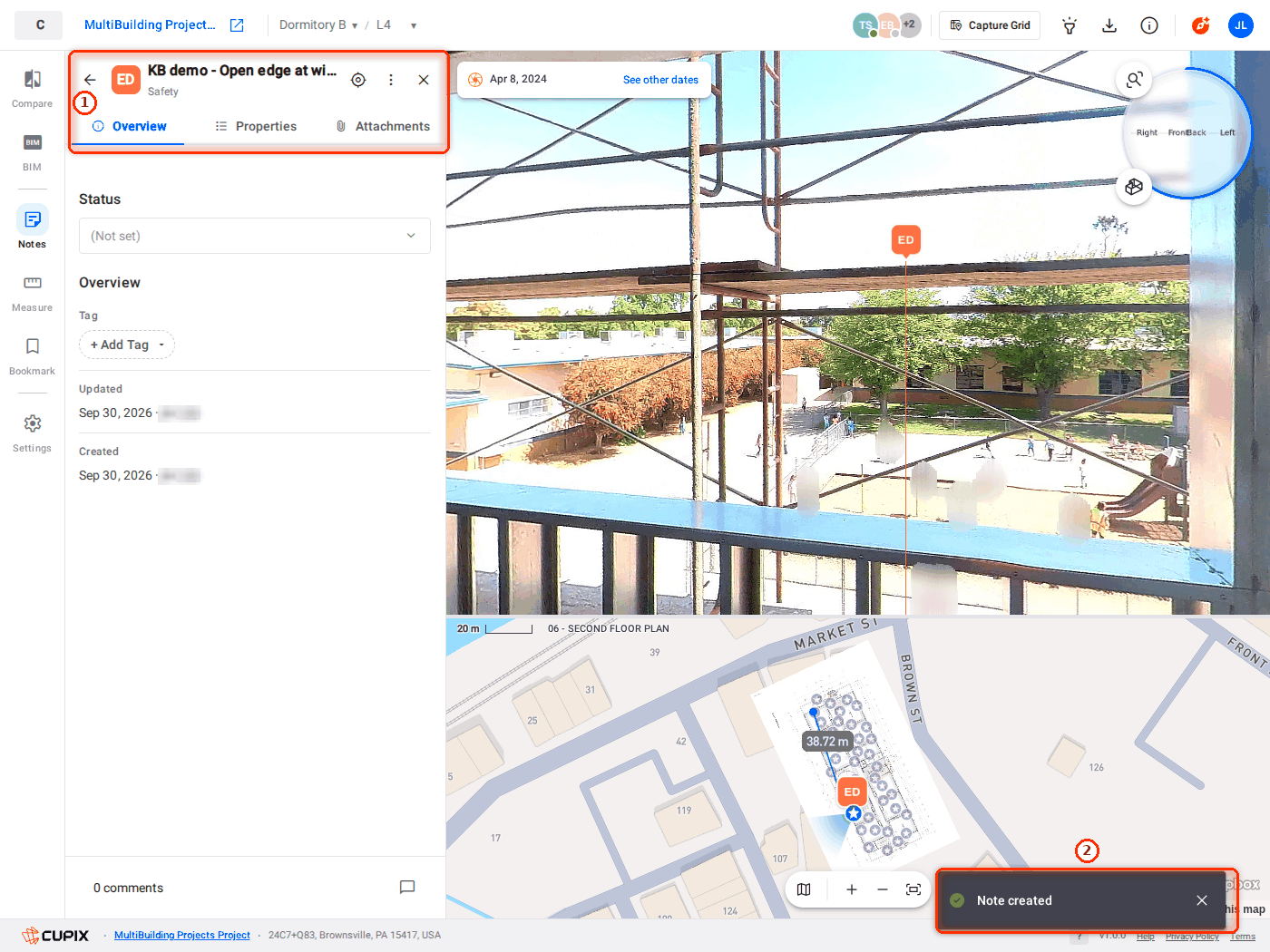Open the info icon in header
The height and width of the screenshot is (952, 1270).
[x=1149, y=25]
